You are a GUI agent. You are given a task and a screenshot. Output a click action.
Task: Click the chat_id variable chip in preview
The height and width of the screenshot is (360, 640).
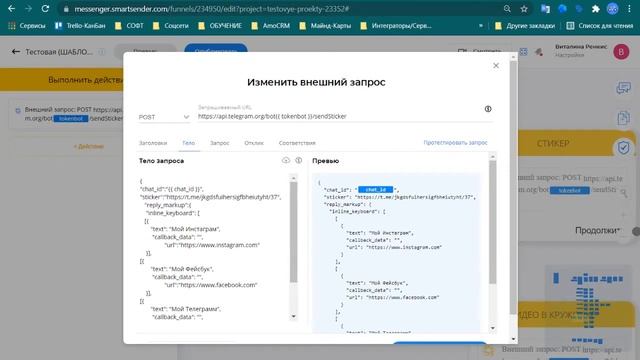coord(376,189)
